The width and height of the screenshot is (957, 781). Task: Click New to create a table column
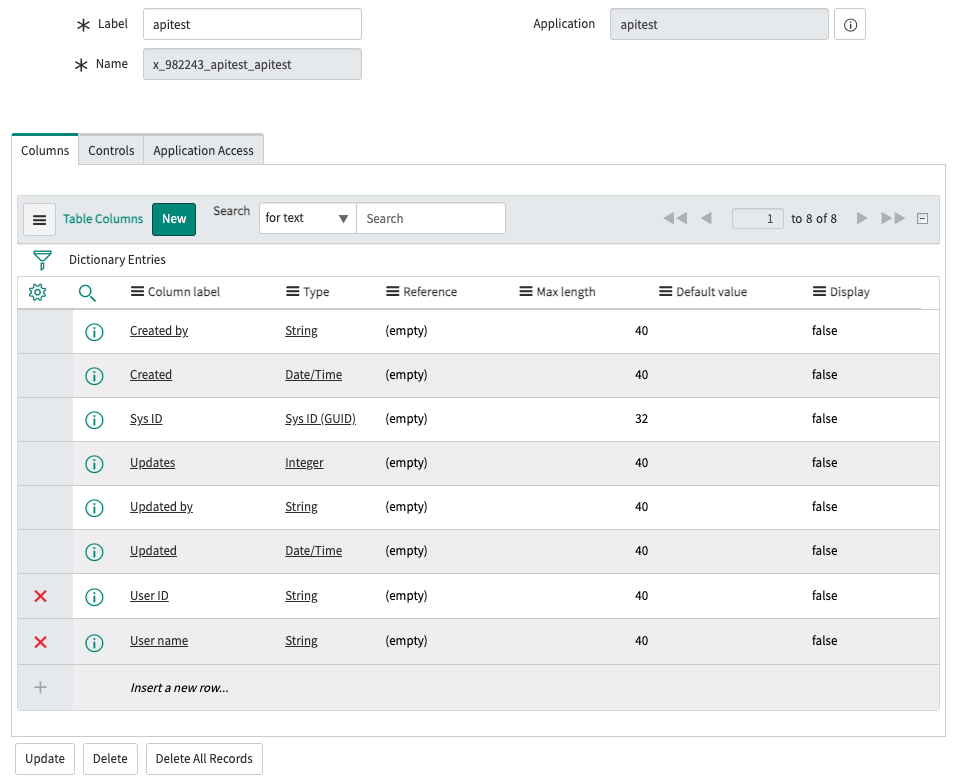click(174, 218)
